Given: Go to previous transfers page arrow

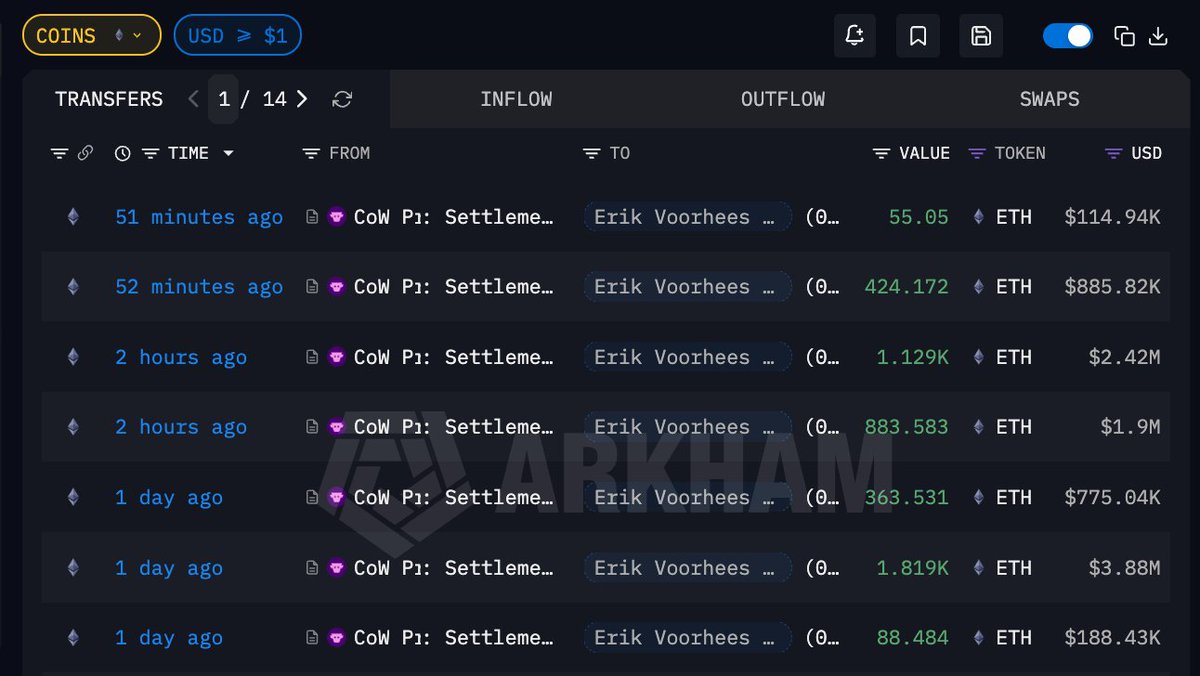Looking at the screenshot, I should pyautogui.click(x=194, y=99).
